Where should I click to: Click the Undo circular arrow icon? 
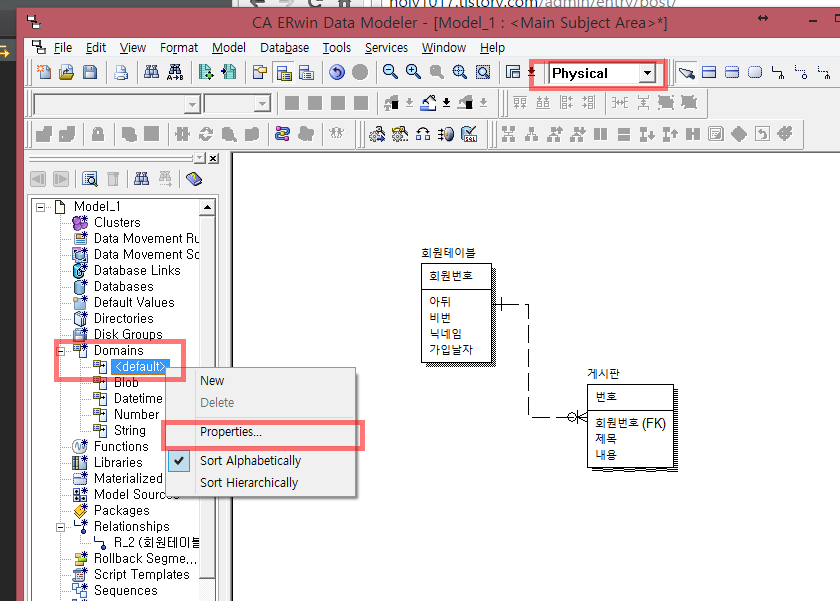point(337,72)
